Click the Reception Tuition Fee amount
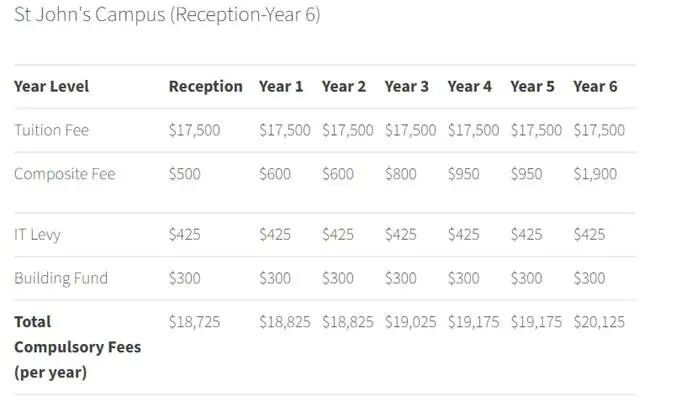Screen dimensions: 692x418 [194, 130]
